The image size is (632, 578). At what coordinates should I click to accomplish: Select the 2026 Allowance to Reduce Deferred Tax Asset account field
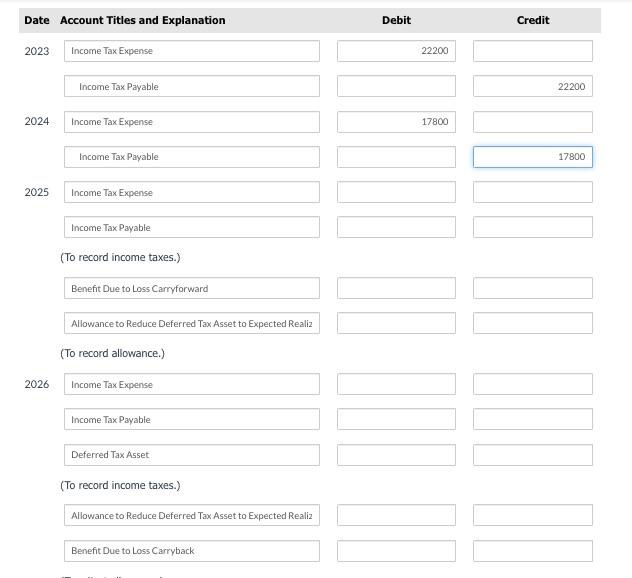coord(192,515)
